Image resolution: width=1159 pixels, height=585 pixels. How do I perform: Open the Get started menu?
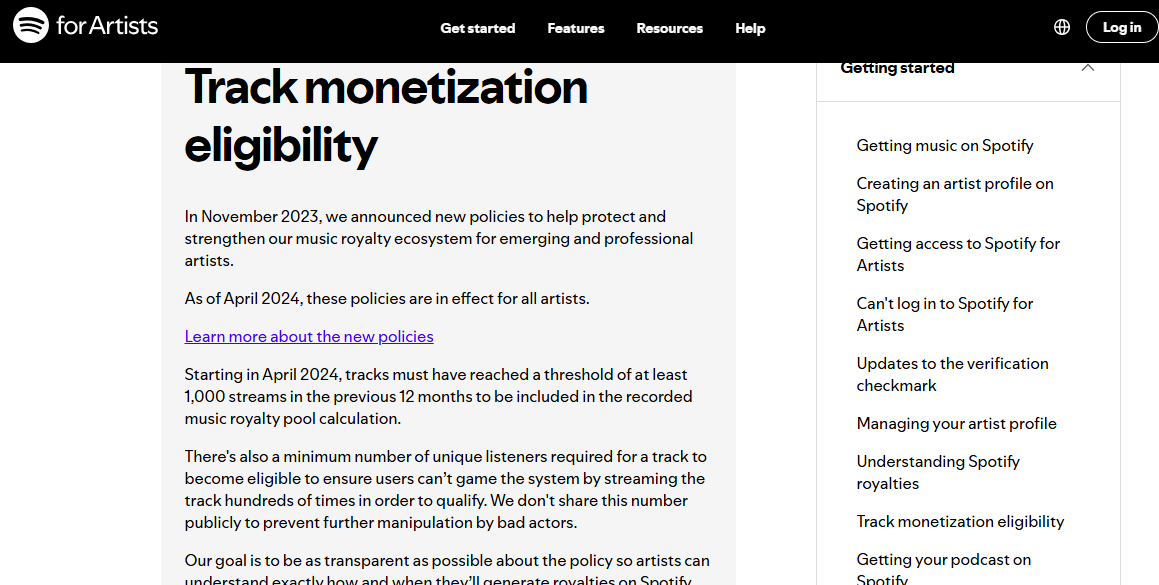pos(477,28)
